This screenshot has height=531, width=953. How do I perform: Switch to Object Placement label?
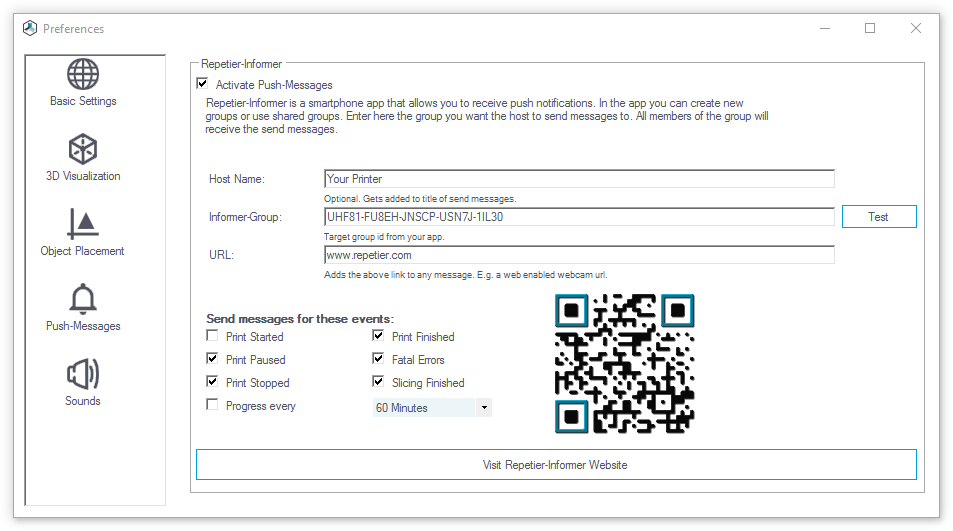click(x=82, y=251)
